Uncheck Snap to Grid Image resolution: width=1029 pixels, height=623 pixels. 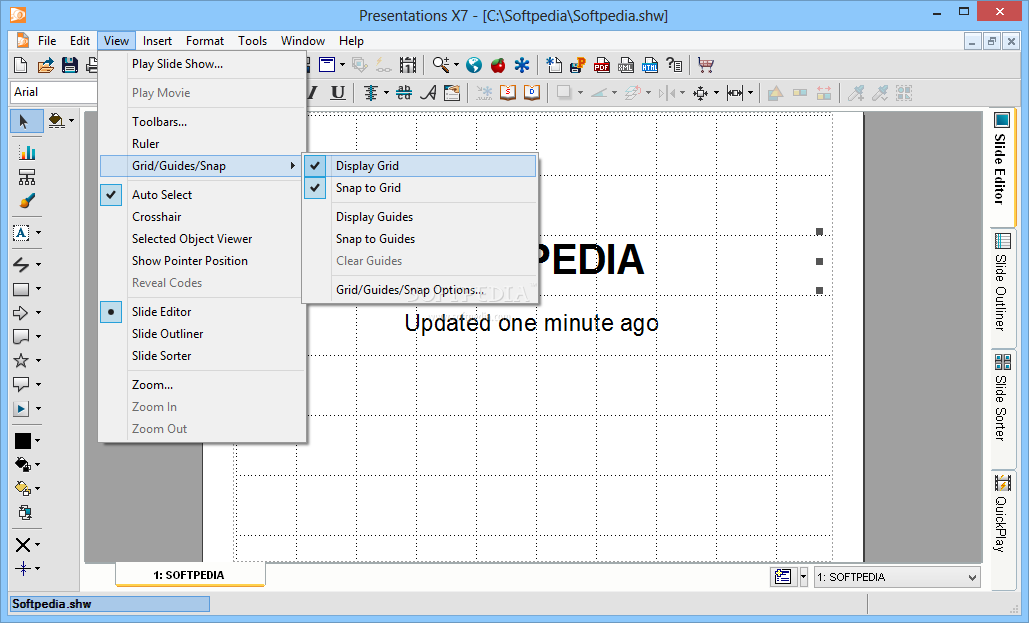pos(419,188)
